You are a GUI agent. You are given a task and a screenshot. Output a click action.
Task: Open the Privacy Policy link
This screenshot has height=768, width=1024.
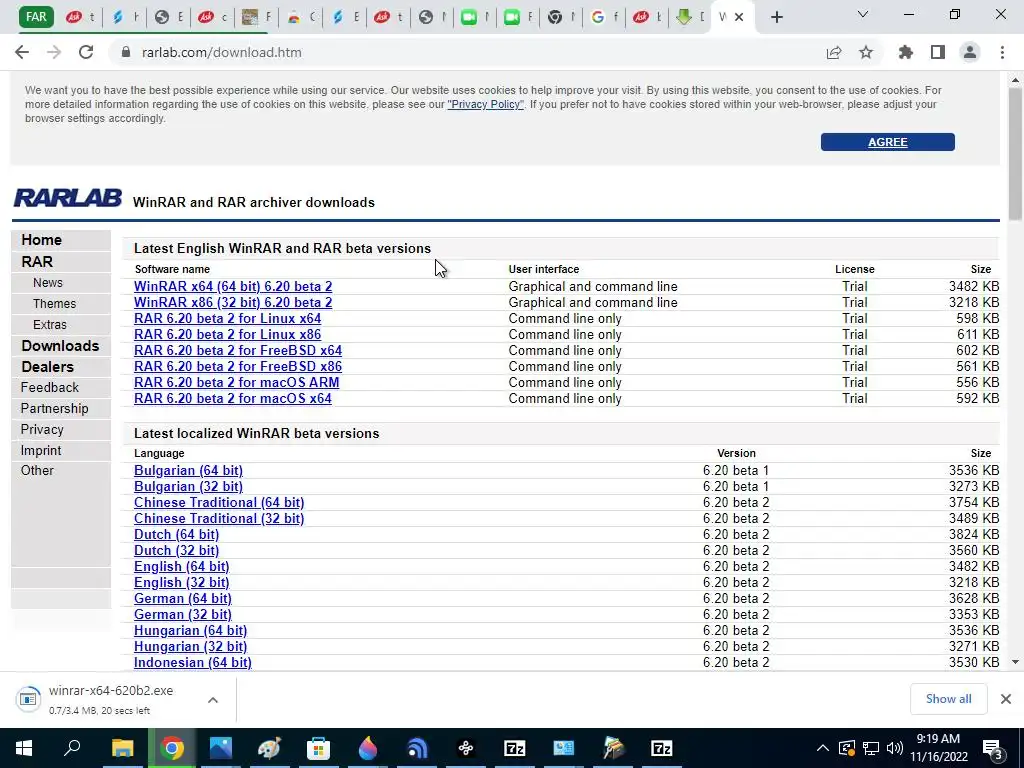(485, 104)
